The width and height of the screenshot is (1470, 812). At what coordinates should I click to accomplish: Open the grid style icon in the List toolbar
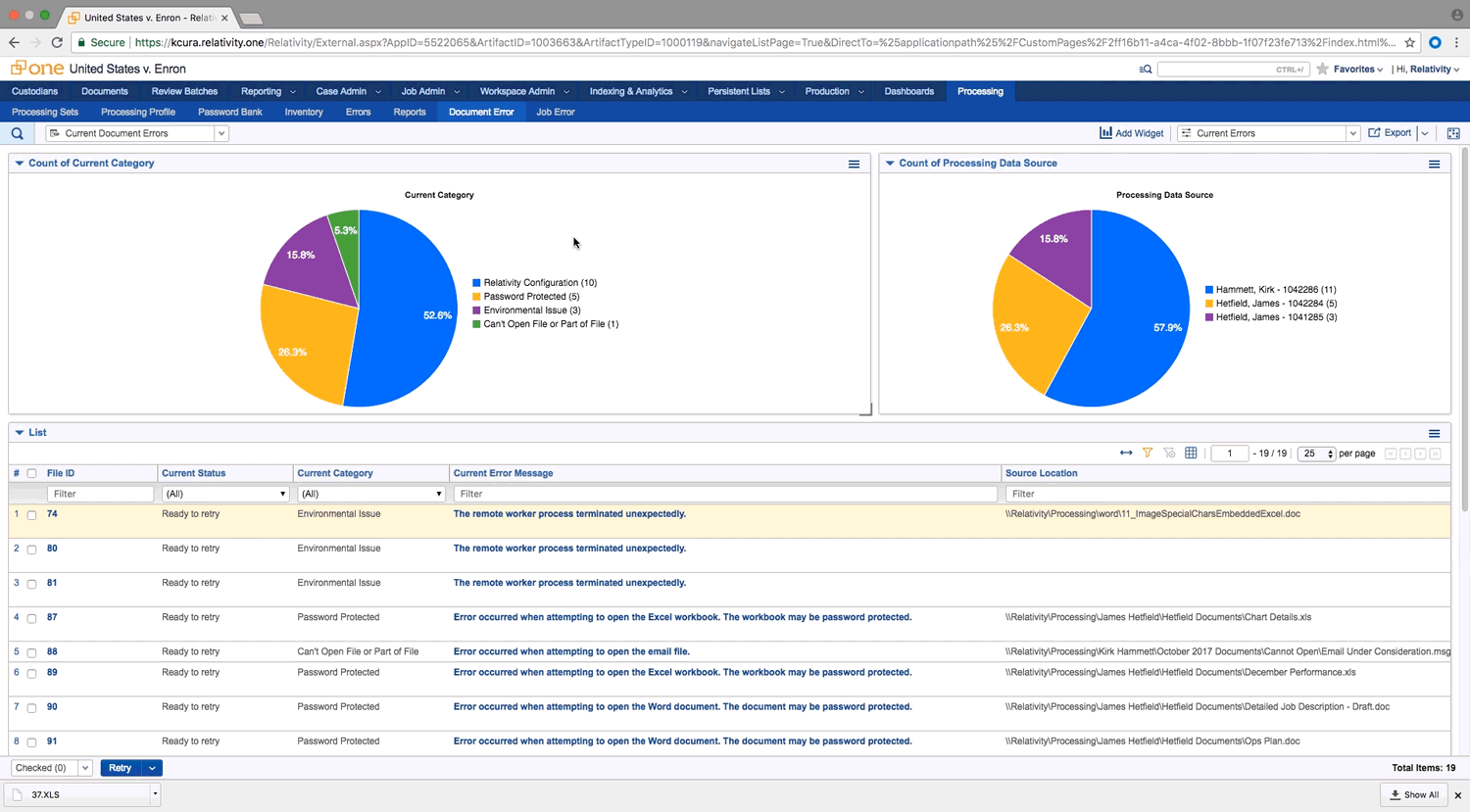coord(1191,454)
